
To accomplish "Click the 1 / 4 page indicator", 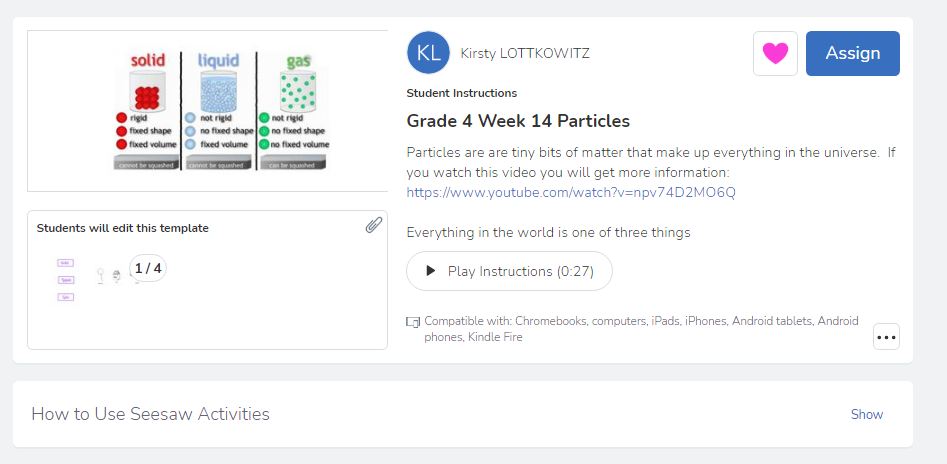I will click(x=148, y=268).
